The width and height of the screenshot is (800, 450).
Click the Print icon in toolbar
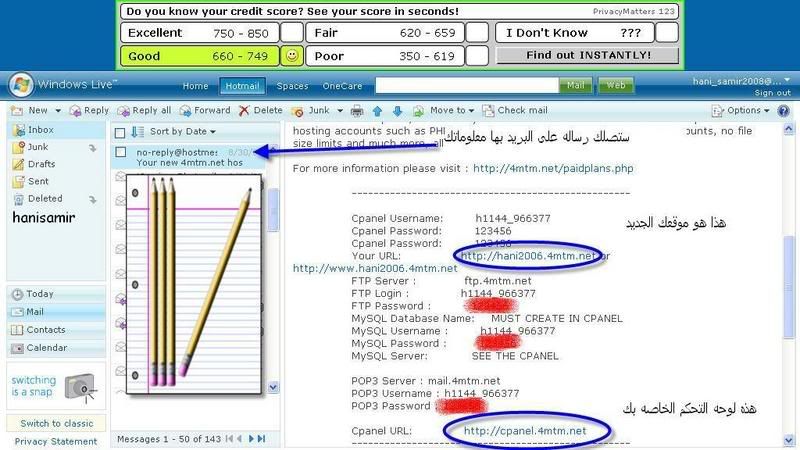tap(357, 111)
